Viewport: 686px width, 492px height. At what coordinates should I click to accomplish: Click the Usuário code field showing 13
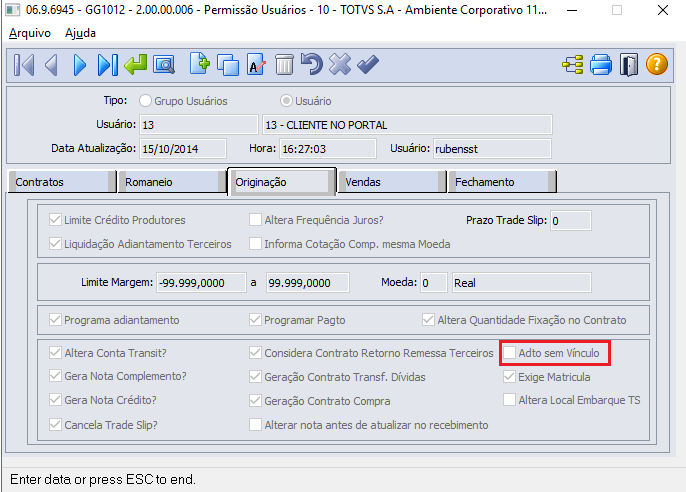coord(199,125)
